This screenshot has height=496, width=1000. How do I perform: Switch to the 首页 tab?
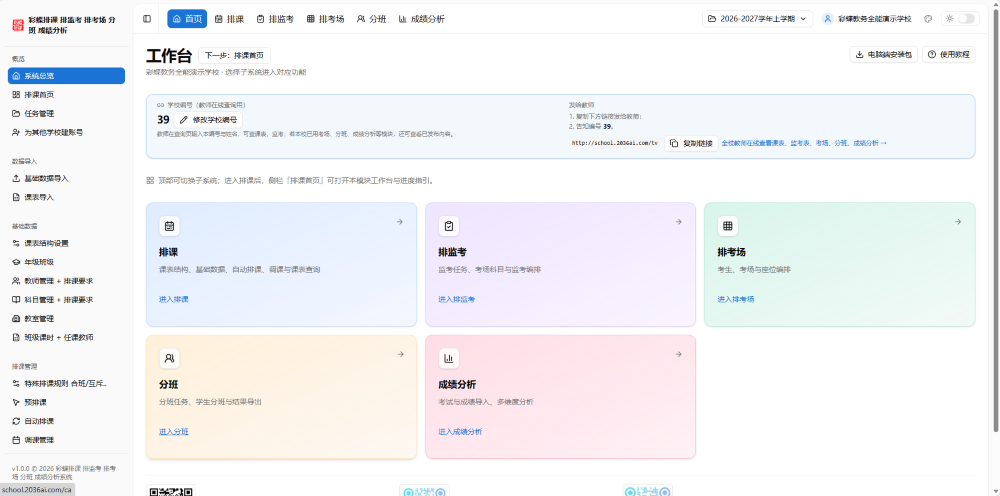coord(187,19)
